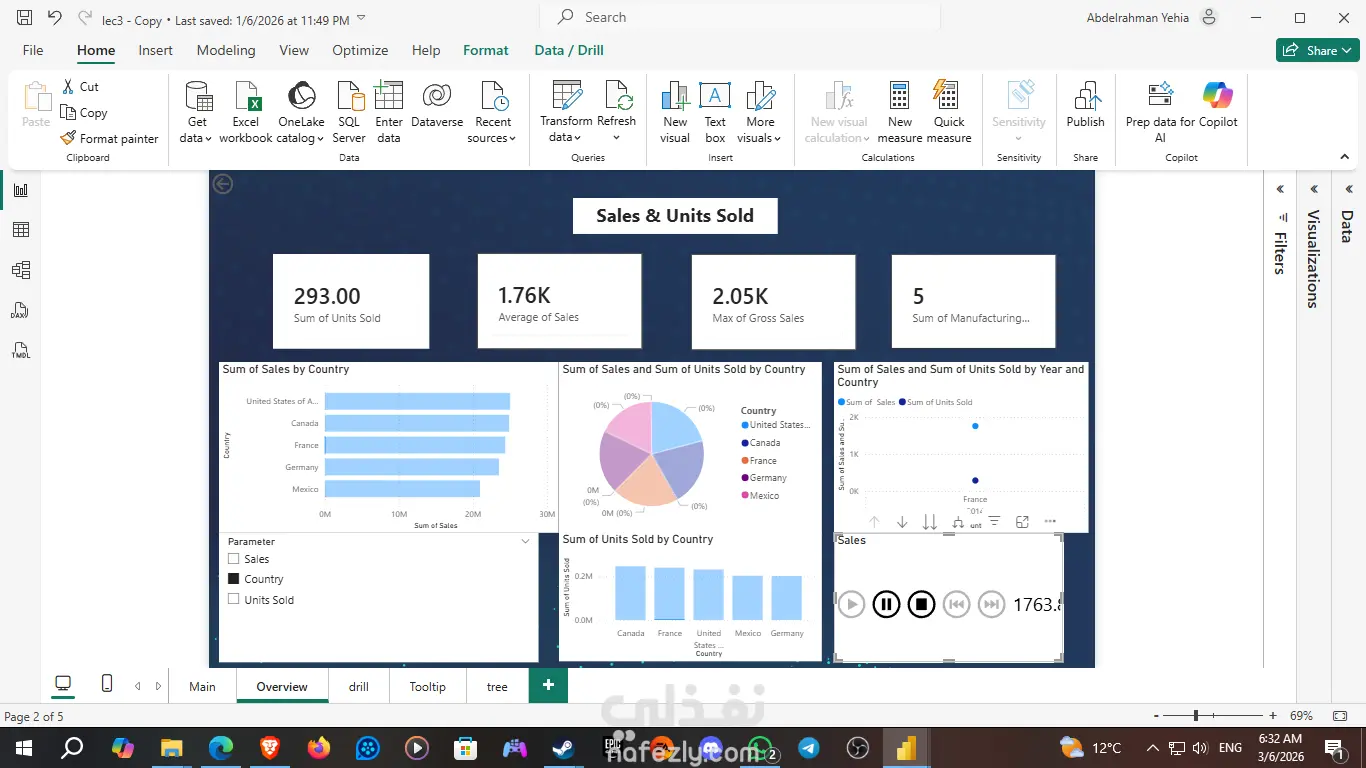Tick the Units Sold checkbox
Viewport: 1366px width, 768px height.
(x=234, y=599)
